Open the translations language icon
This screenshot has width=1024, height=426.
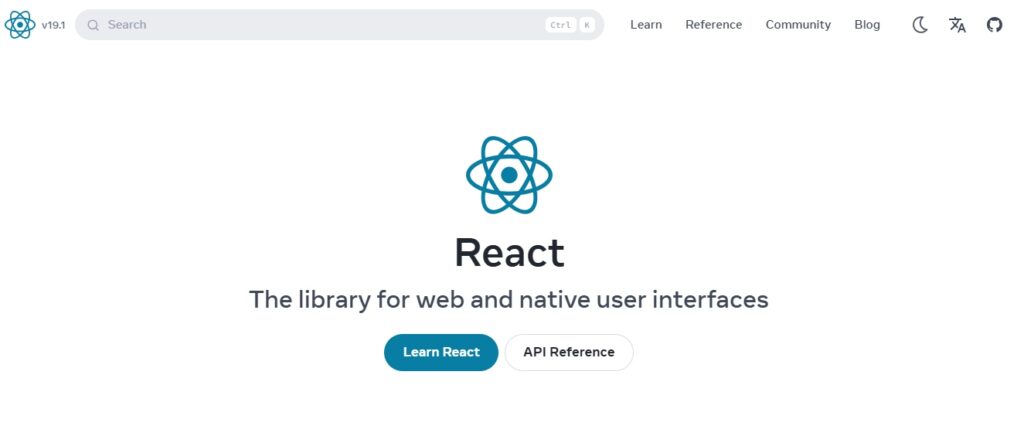pos(957,25)
